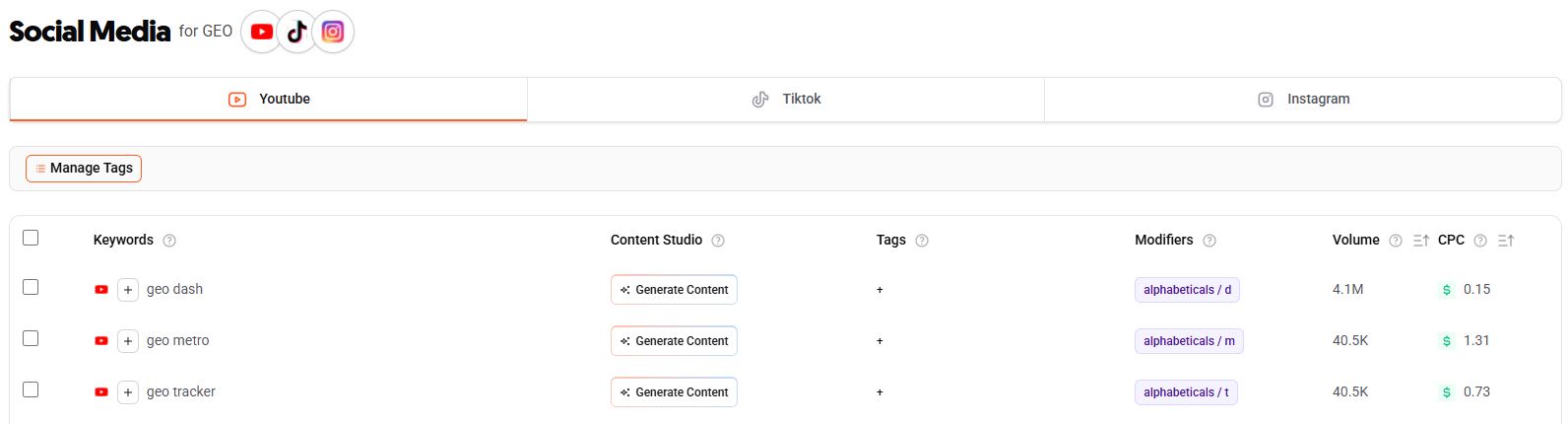Viewport: 1568px width, 424px height.
Task: Click the Volume column header label
Action: click(1355, 241)
